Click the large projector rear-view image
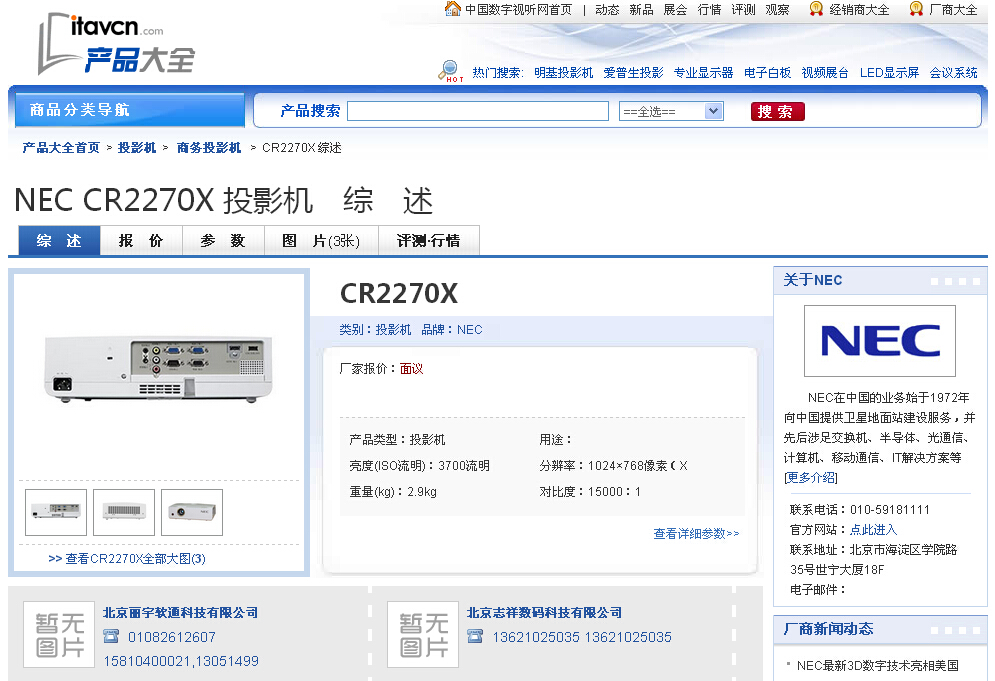 (159, 369)
